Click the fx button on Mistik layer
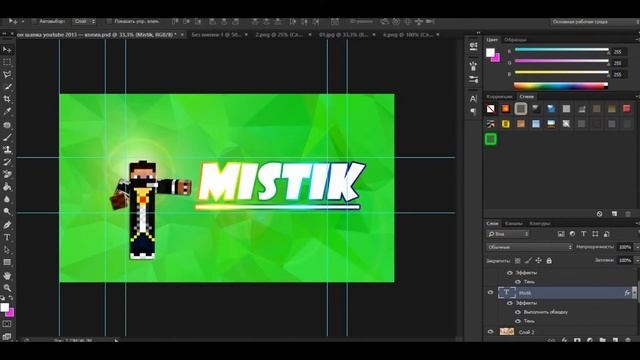This screenshot has width=640, height=360. click(627, 293)
